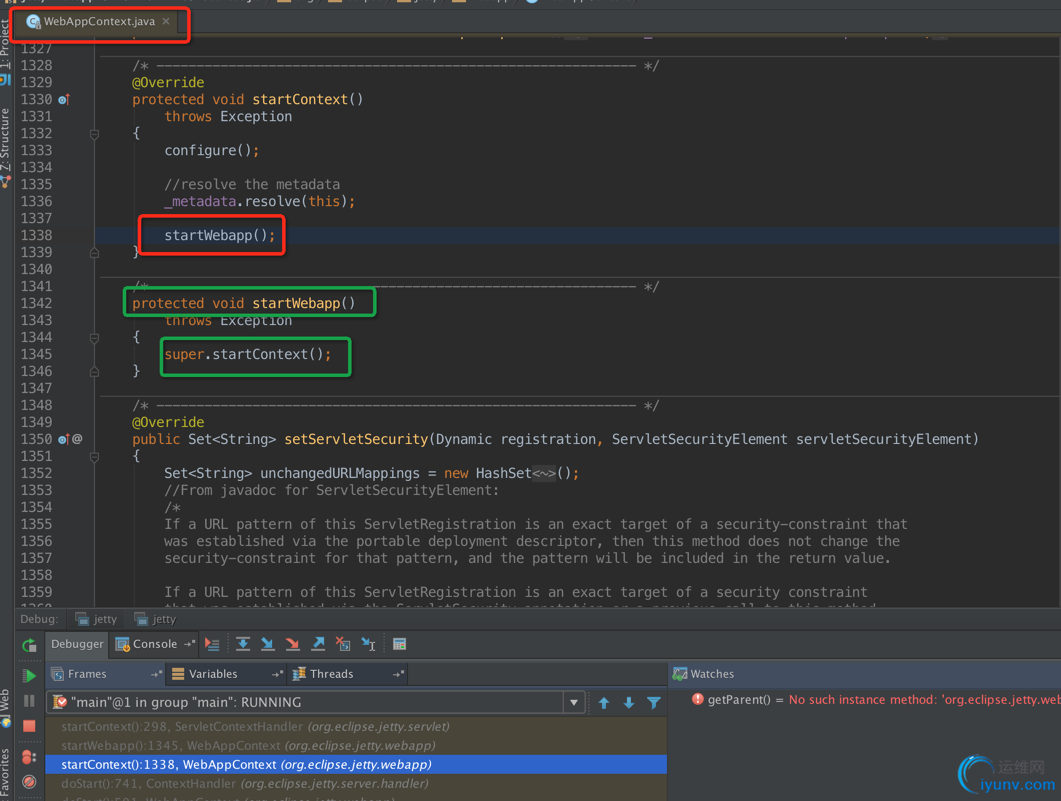Screen dimensions: 1061x801
Task: Toggle Mute Breakpoints
Action: [x=29, y=782]
